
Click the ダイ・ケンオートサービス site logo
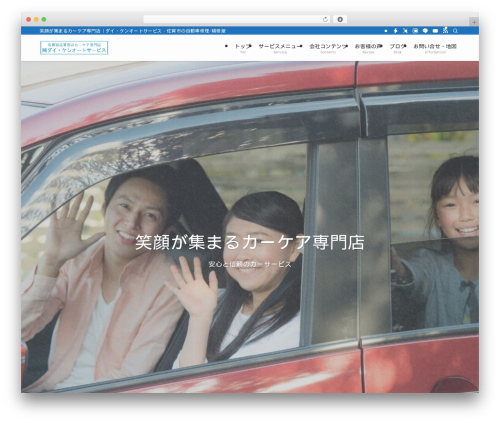pos(74,48)
